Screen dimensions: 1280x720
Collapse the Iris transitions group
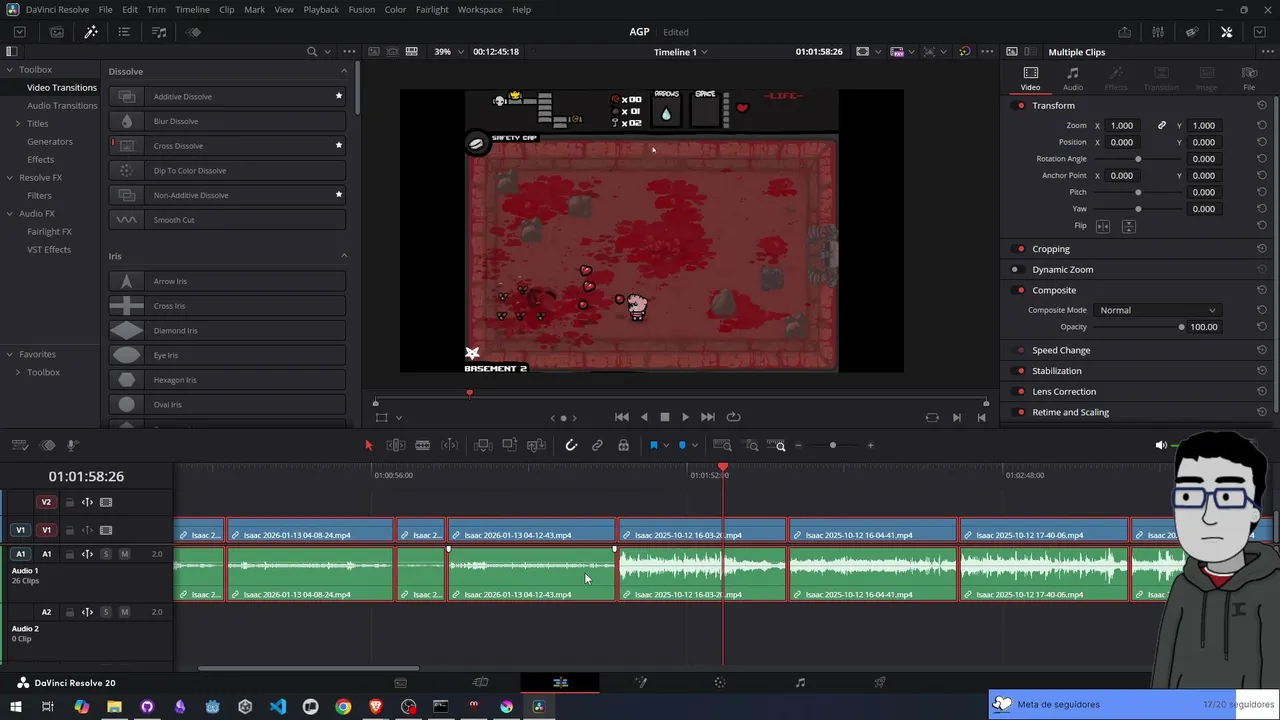344,256
